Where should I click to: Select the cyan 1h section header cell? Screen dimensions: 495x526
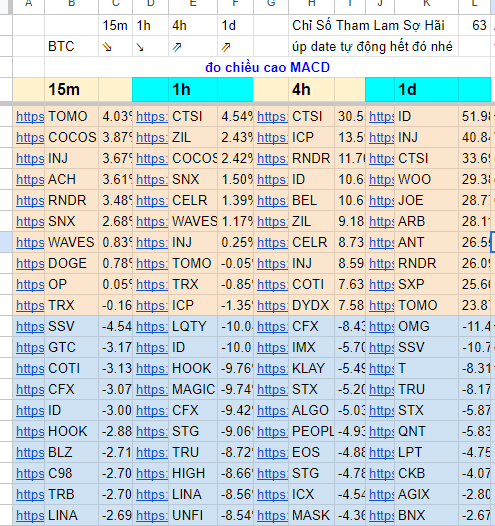click(193, 90)
